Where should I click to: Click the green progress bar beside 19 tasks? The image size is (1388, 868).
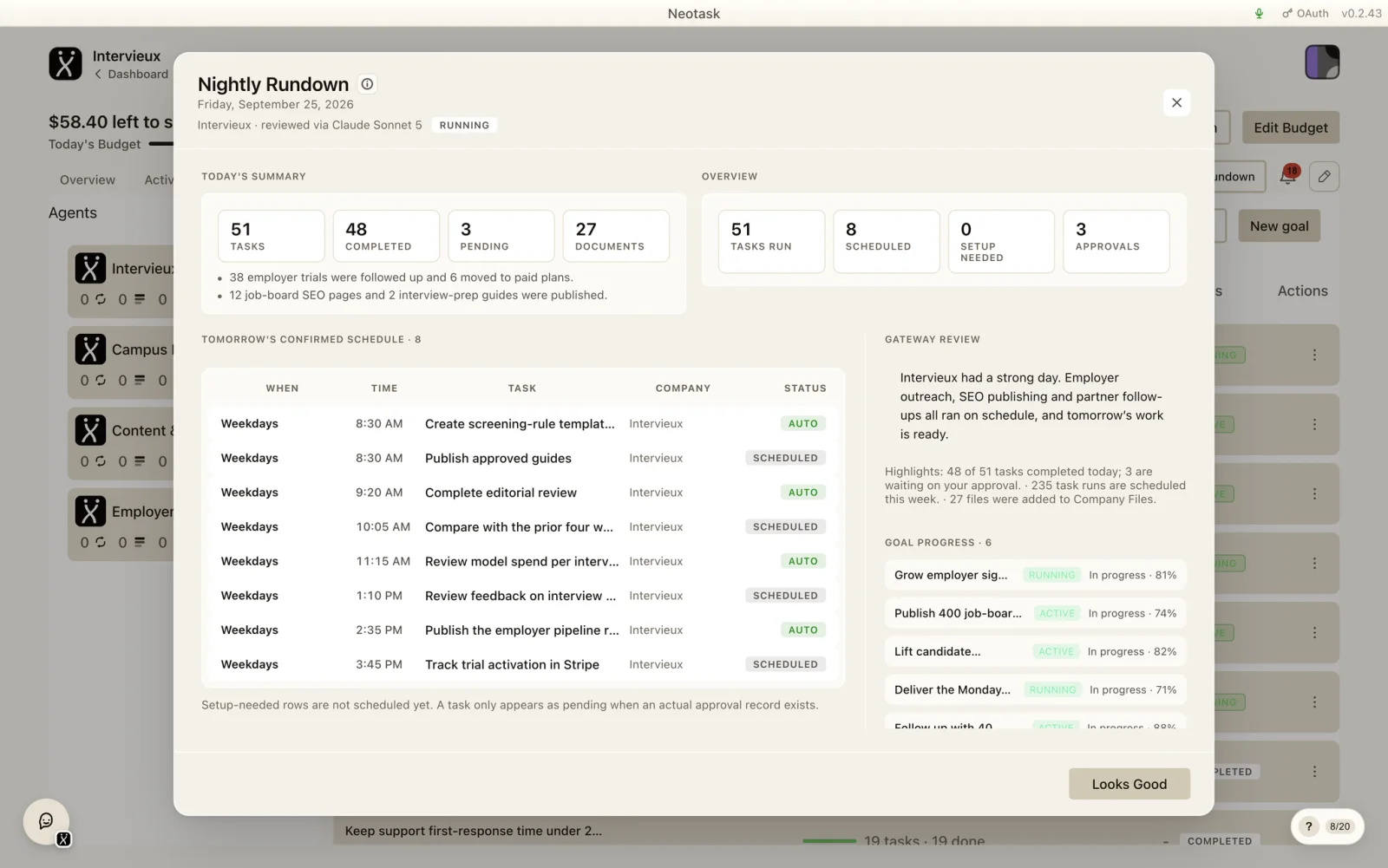click(829, 841)
